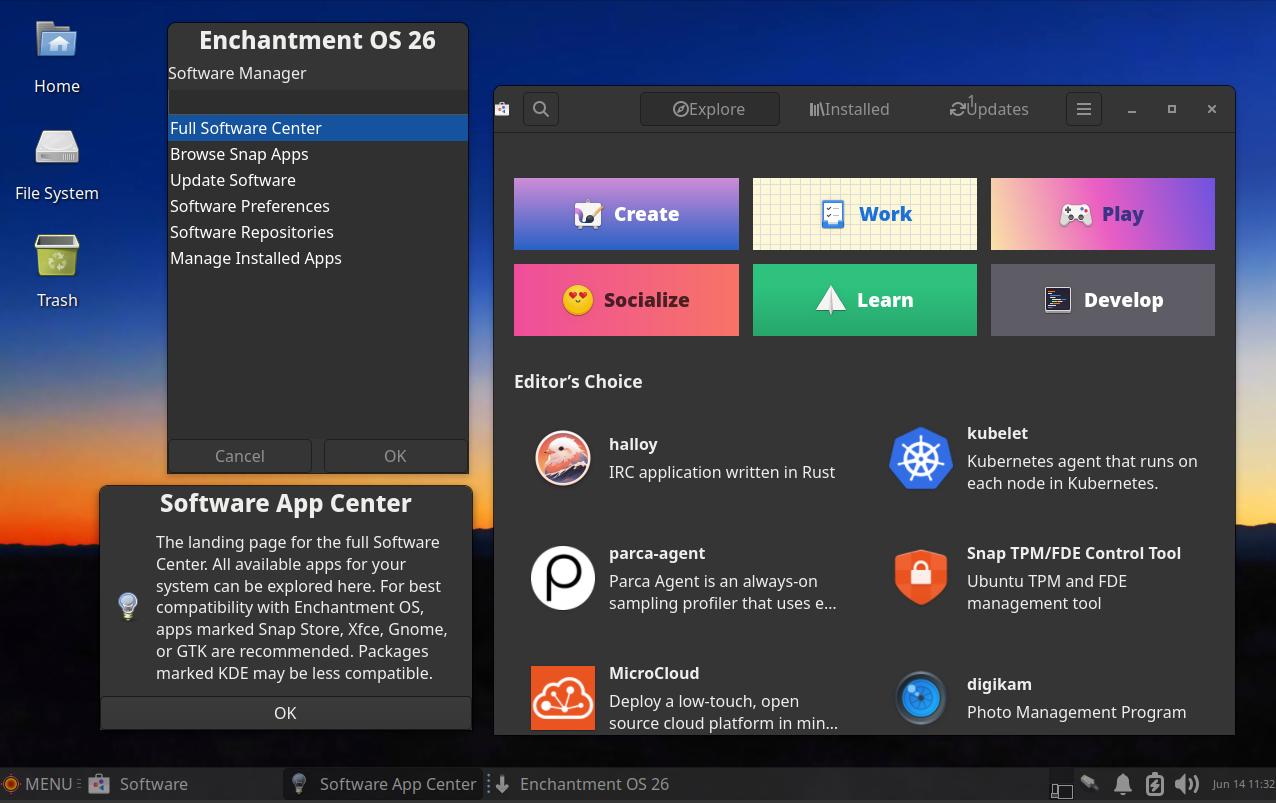Viewport: 1276px width, 803px height.
Task: Click the kubelet Kubernetes wheel icon
Action: [x=920, y=458]
